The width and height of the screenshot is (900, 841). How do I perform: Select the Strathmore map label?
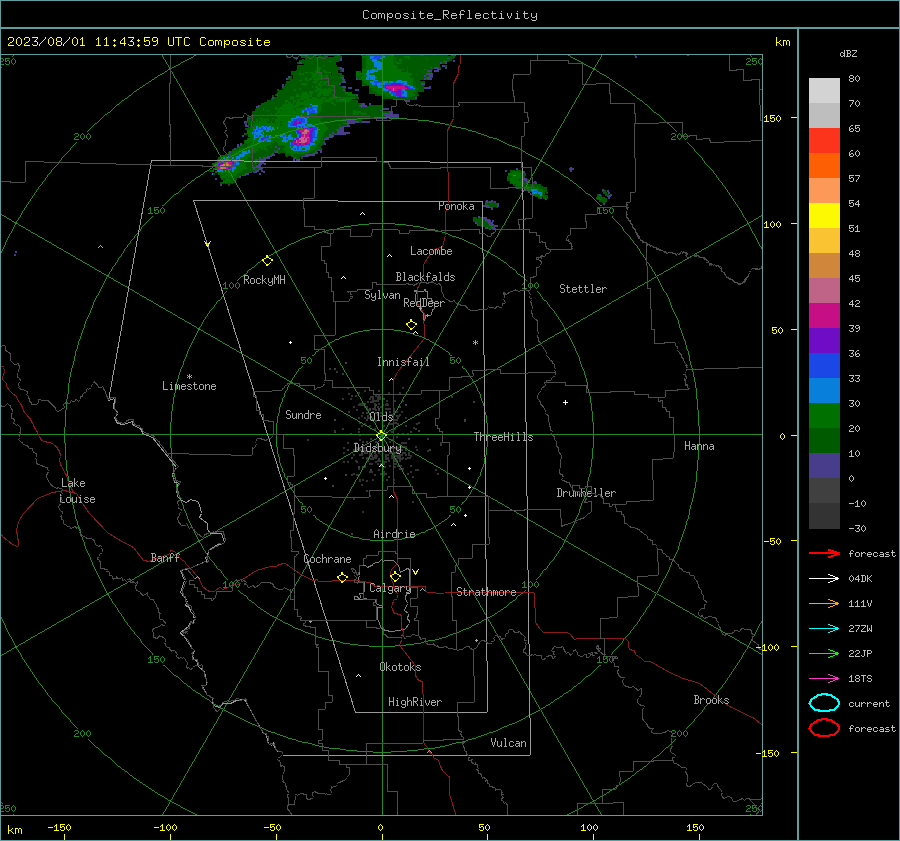(x=486, y=592)
